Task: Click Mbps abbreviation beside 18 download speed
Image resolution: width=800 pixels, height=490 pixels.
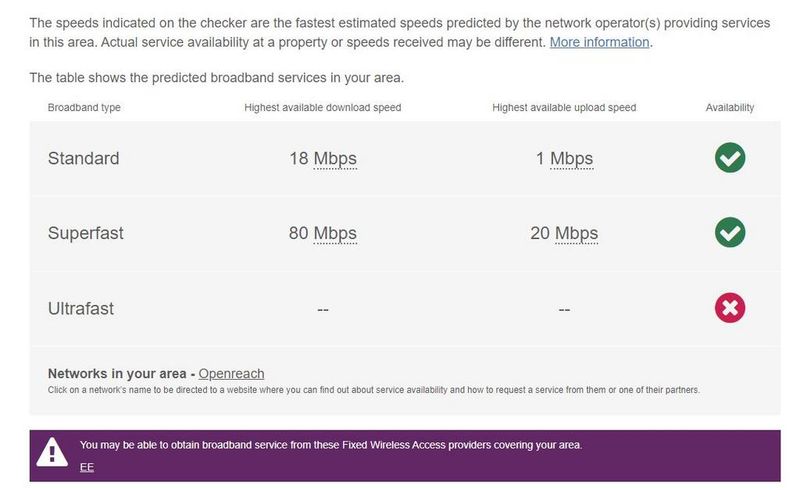Action: coord(335,159)
